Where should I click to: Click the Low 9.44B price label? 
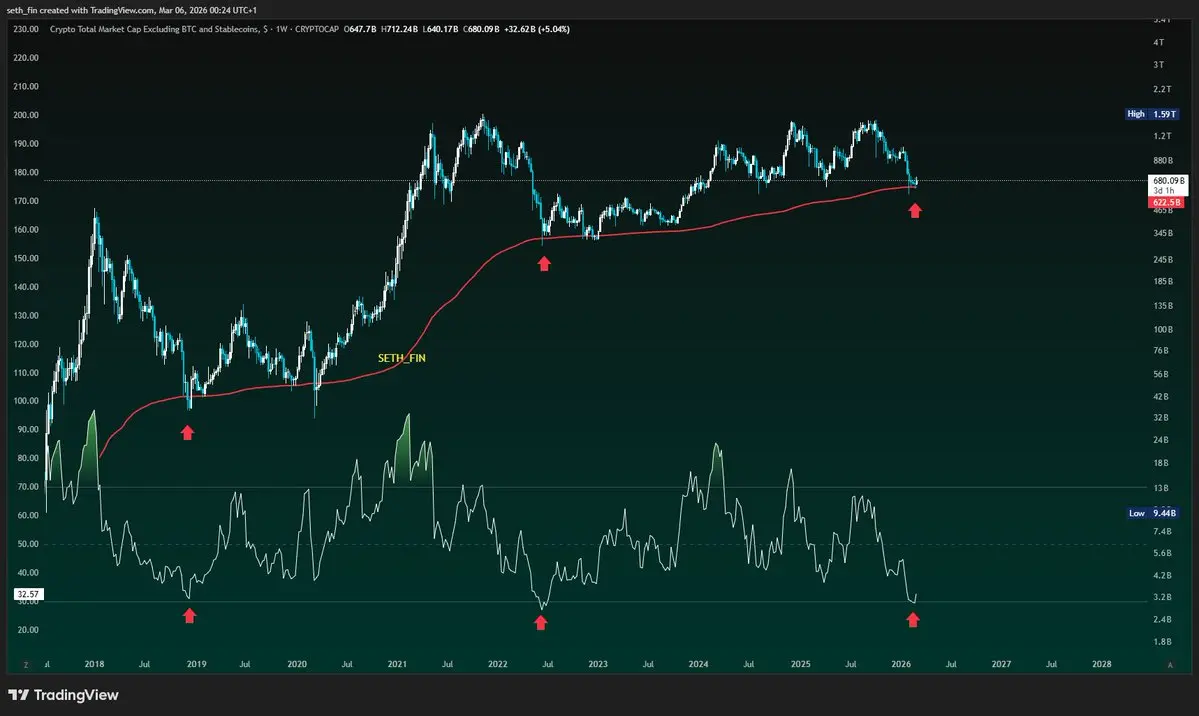(x=1152, y=513)
